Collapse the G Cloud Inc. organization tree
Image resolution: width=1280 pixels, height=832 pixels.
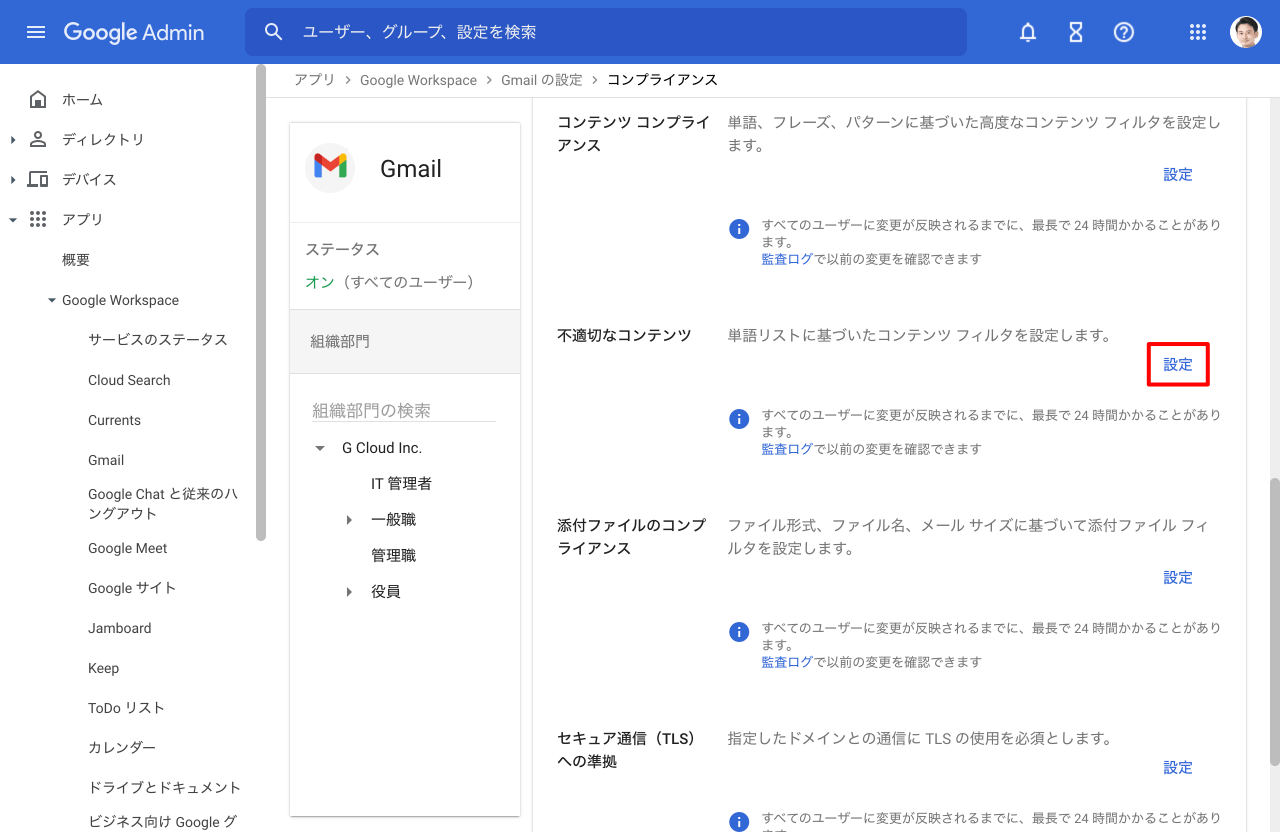click(x=320, y=448)
